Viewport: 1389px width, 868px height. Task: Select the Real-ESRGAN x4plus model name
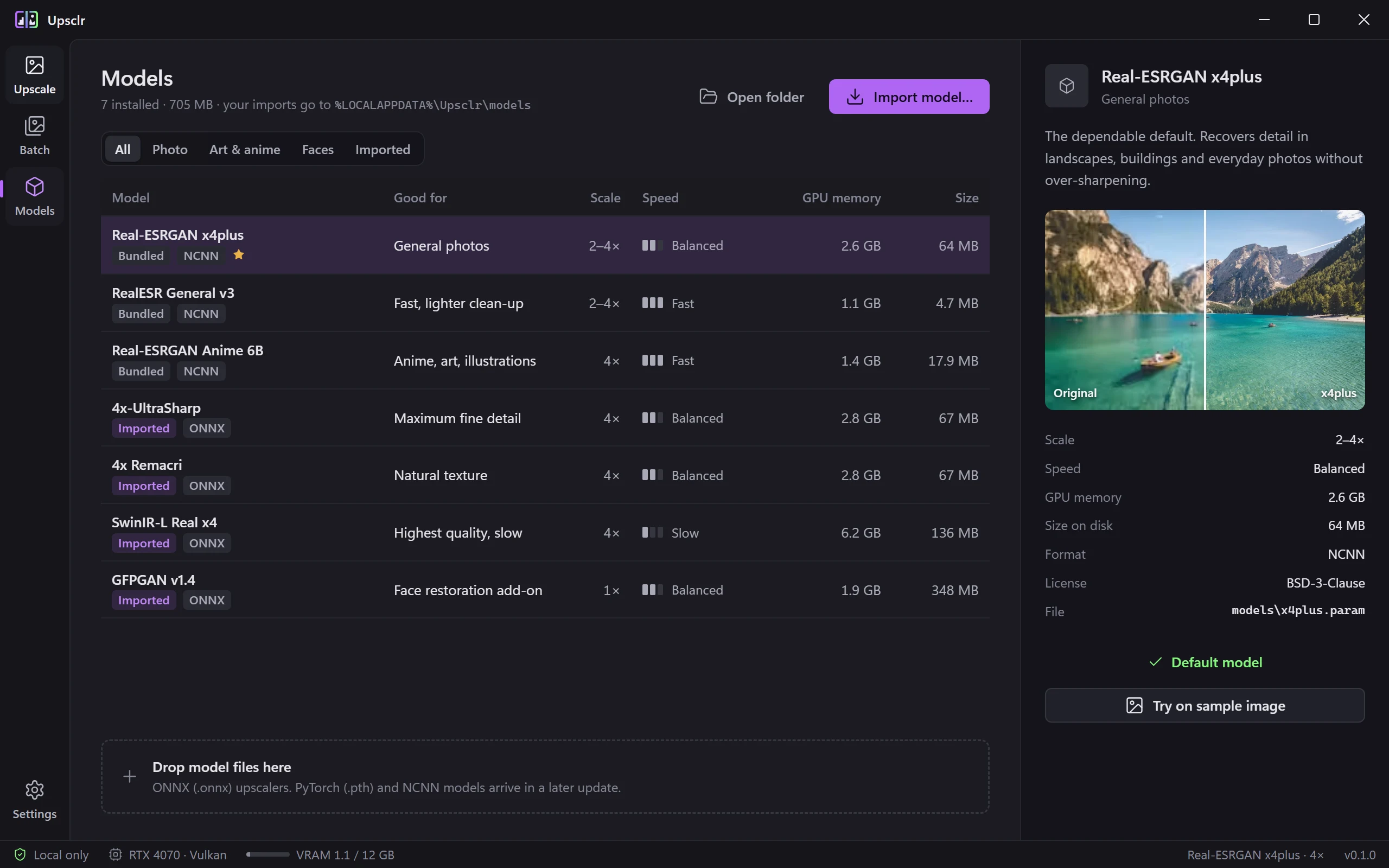coord(177,235)
